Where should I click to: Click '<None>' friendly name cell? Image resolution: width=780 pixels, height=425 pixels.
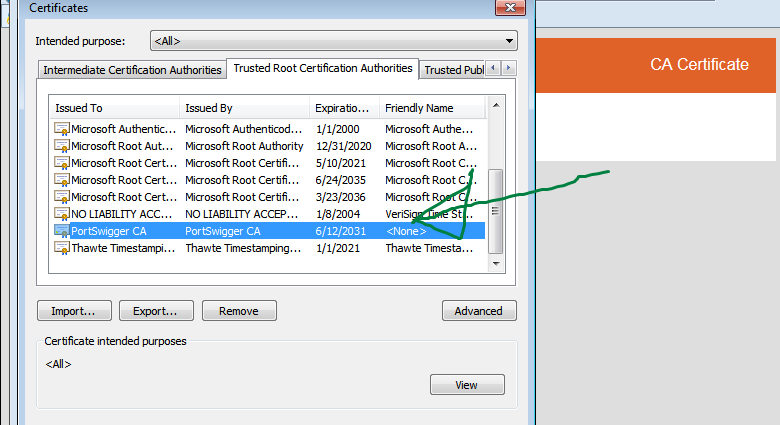[x=406, y=231]
